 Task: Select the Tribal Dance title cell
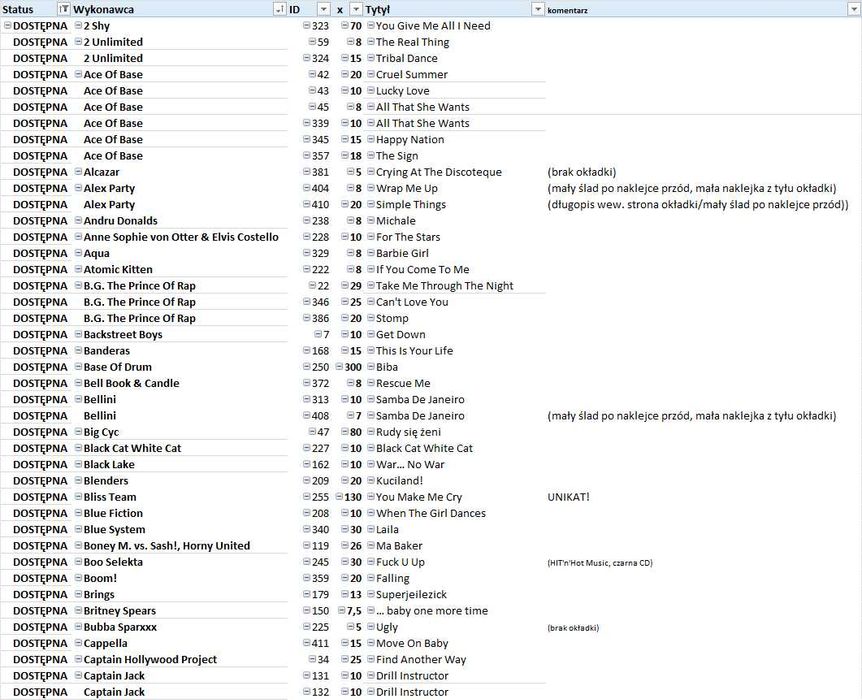(407, 58)
